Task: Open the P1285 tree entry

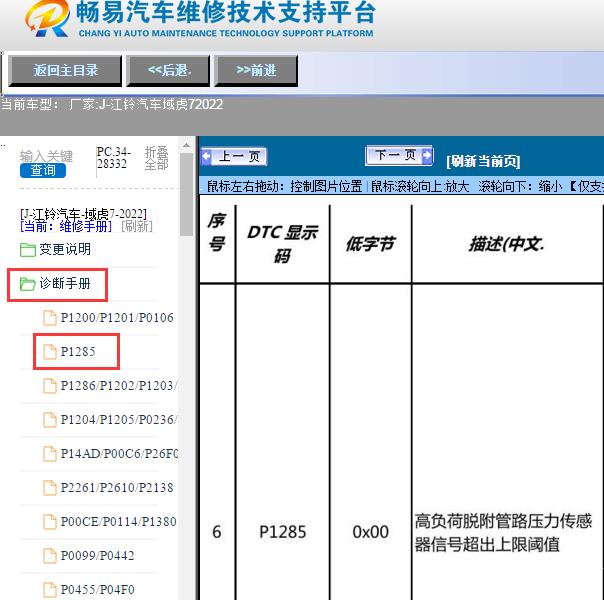Action: 78,352
